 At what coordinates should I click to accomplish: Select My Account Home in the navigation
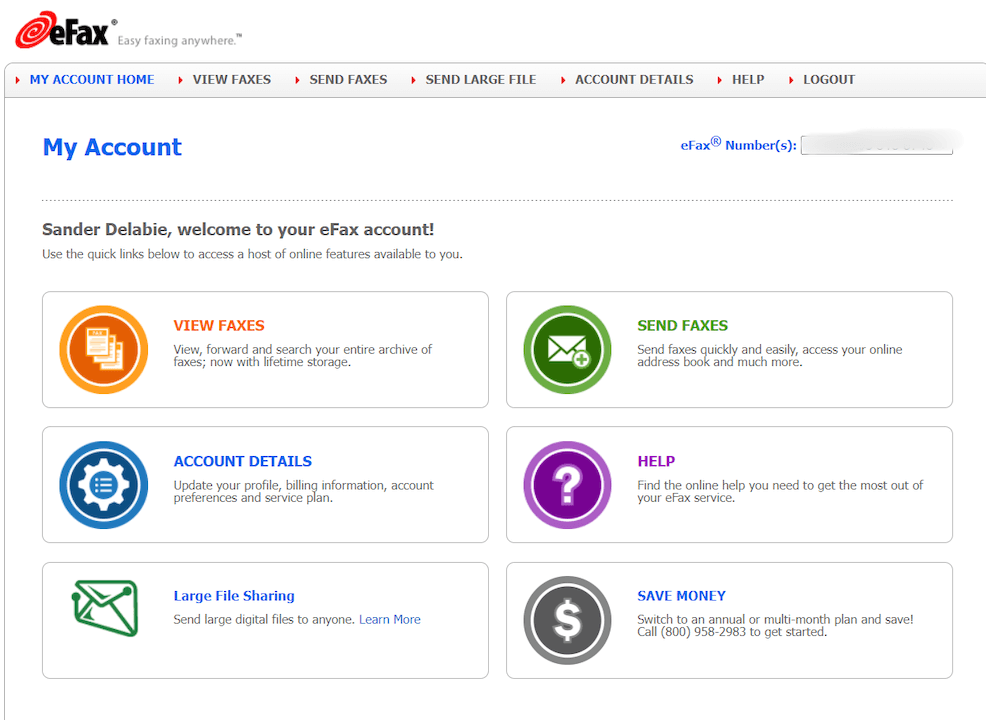pos(92,79)
